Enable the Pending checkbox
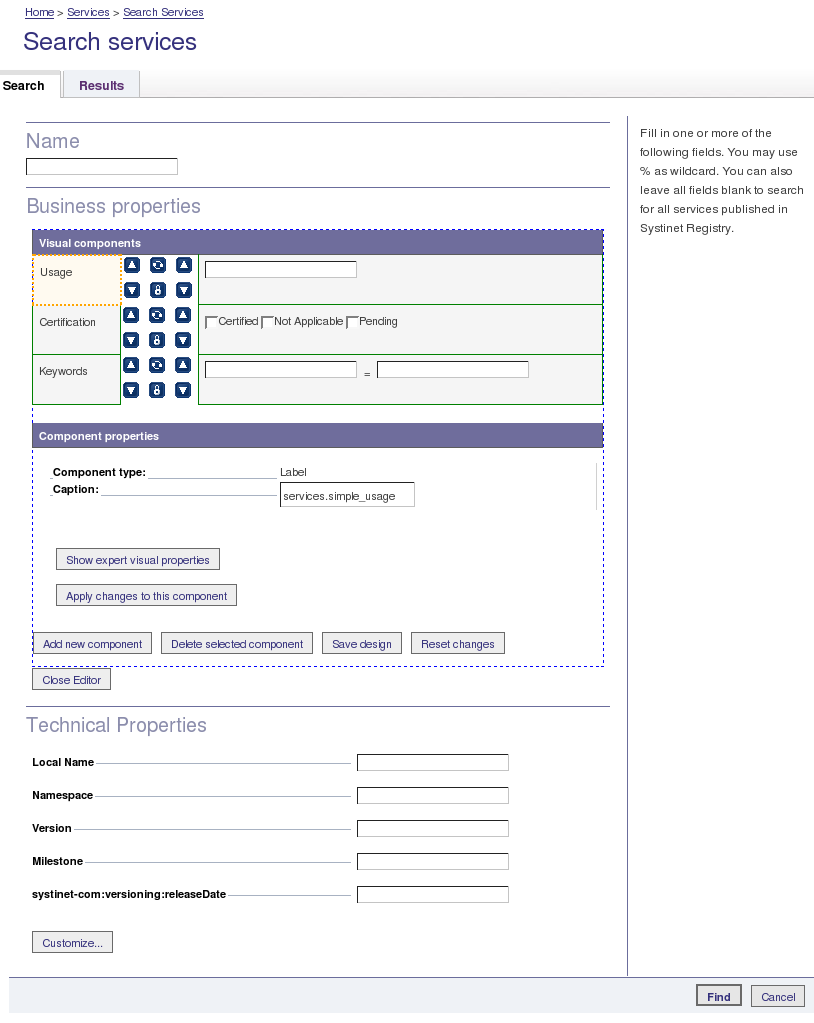Screen dimensions: 814x1023 click(352, 322)
